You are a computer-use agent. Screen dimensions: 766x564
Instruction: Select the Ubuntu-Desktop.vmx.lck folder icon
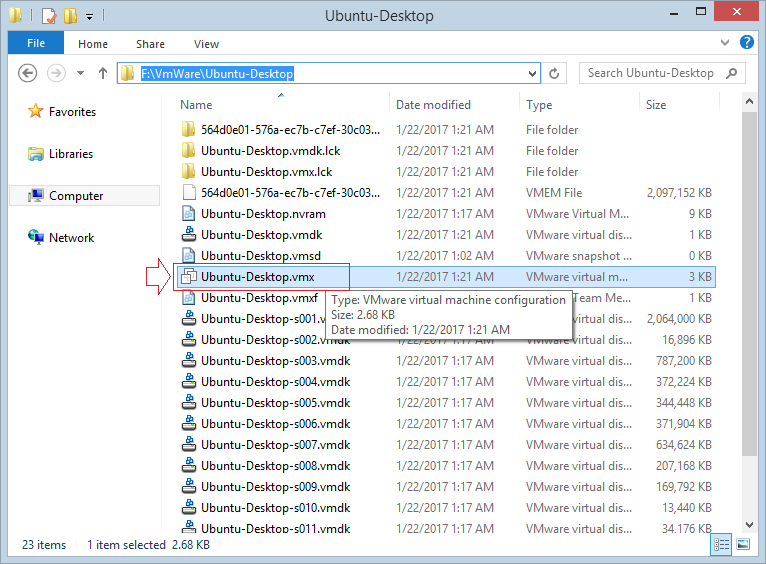point(189,171)
